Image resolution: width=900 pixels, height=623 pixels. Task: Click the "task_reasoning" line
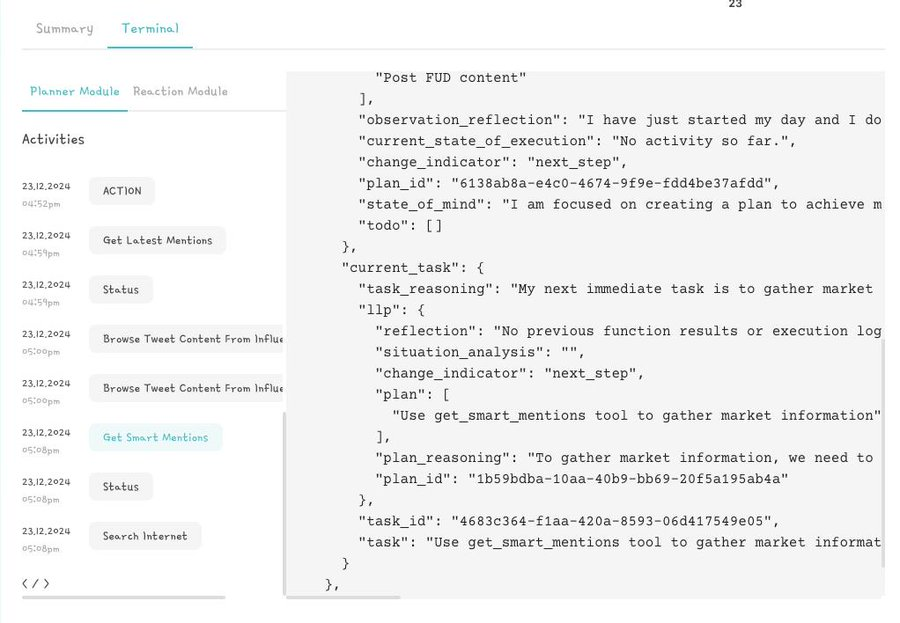pos(616,289)
